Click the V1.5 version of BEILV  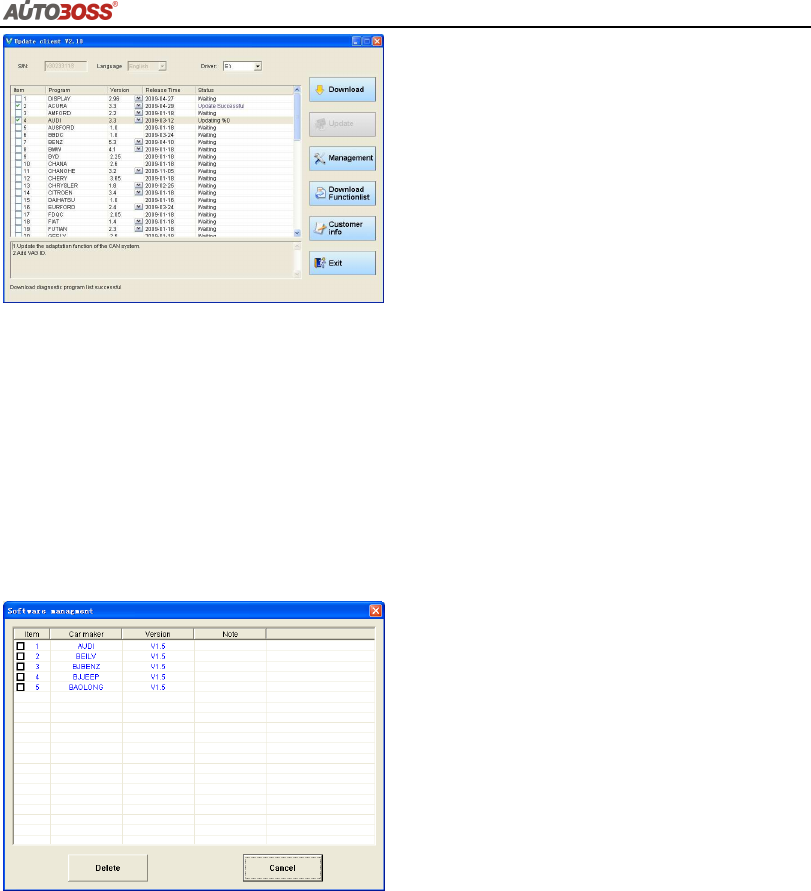158,656
